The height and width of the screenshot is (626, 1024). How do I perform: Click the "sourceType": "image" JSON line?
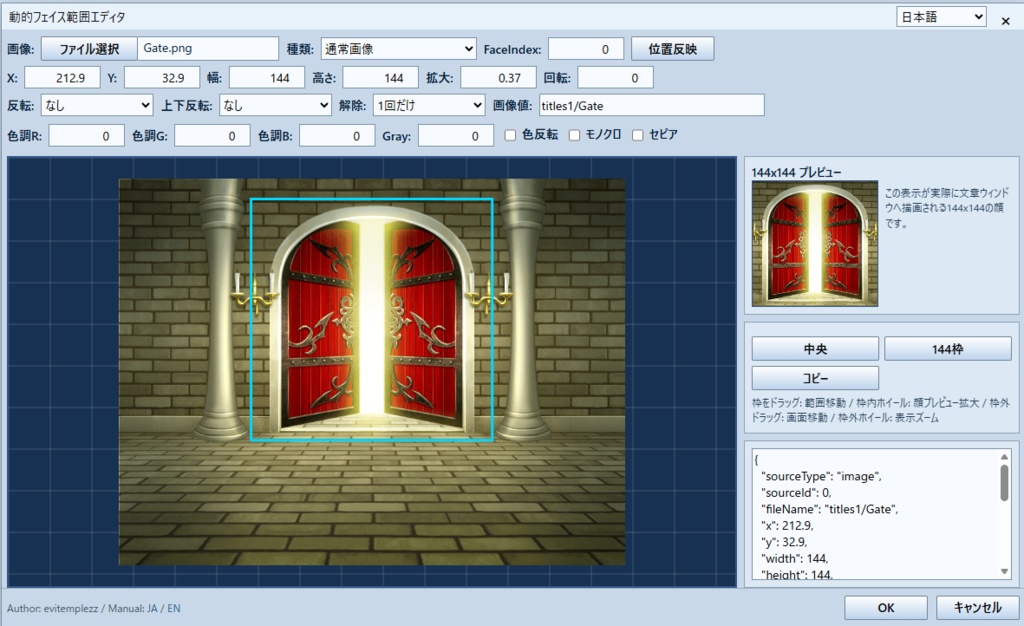tap(822, 477)
